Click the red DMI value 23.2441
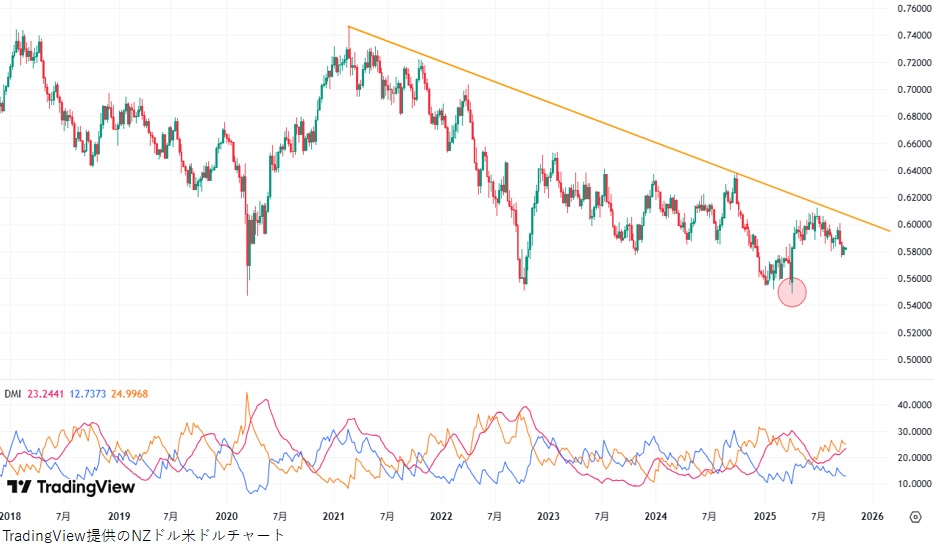This screenshot has height=550, width=934. pos(46,394)
